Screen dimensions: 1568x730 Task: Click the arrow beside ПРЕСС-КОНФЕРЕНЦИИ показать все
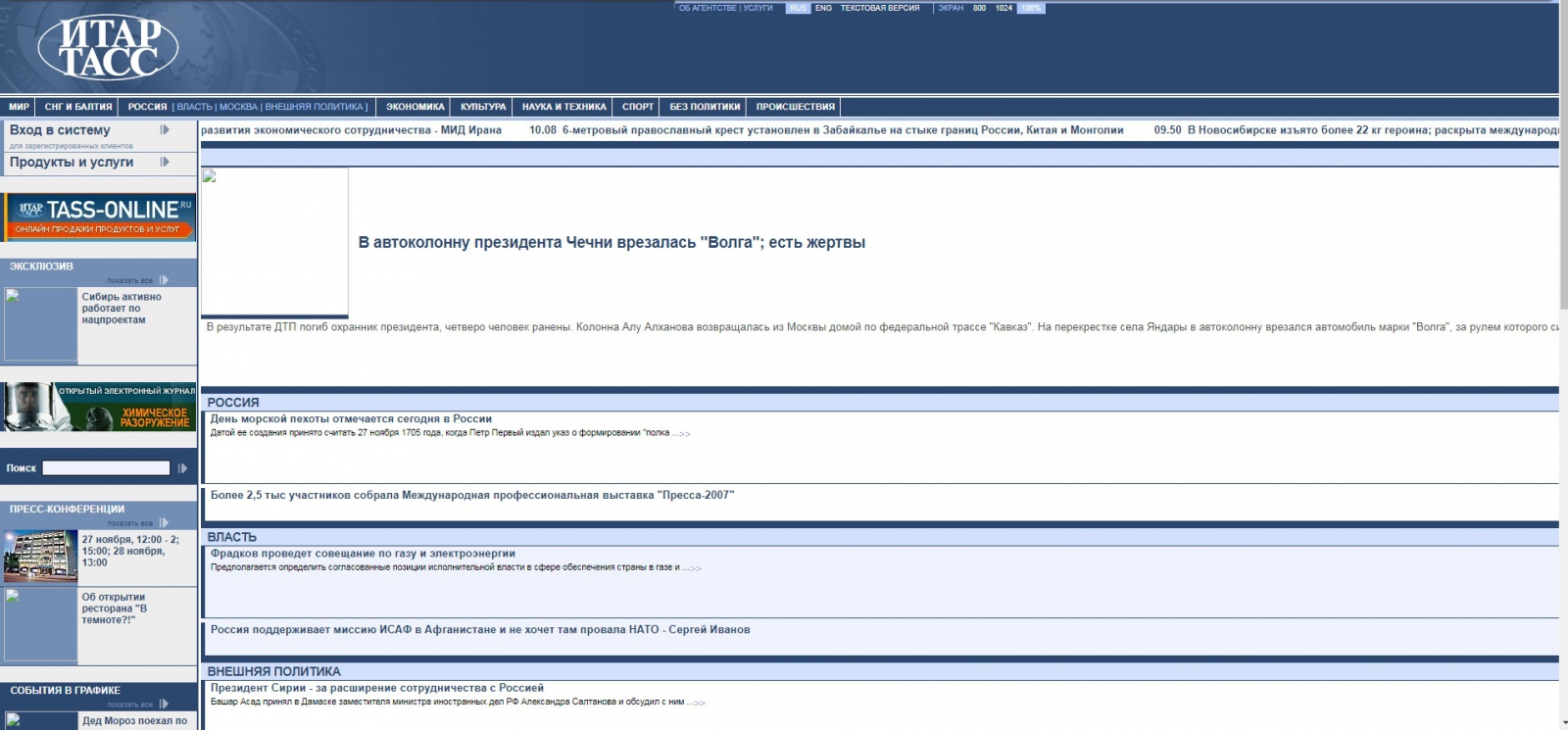click(x=164, y=523)
